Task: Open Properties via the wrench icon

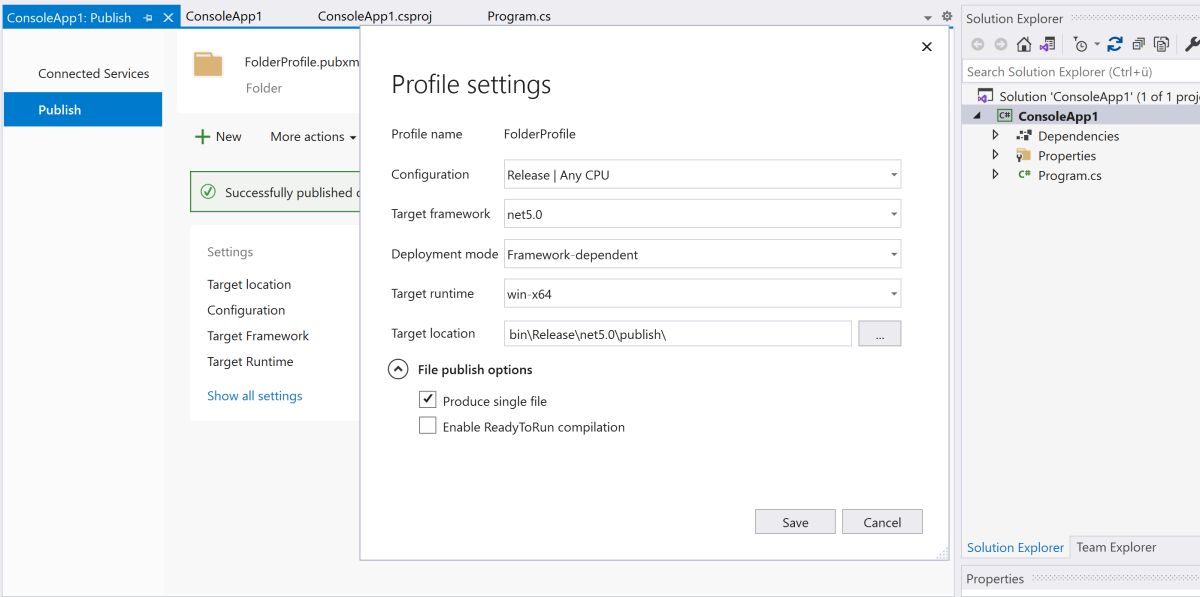Action: [1191, 44]
